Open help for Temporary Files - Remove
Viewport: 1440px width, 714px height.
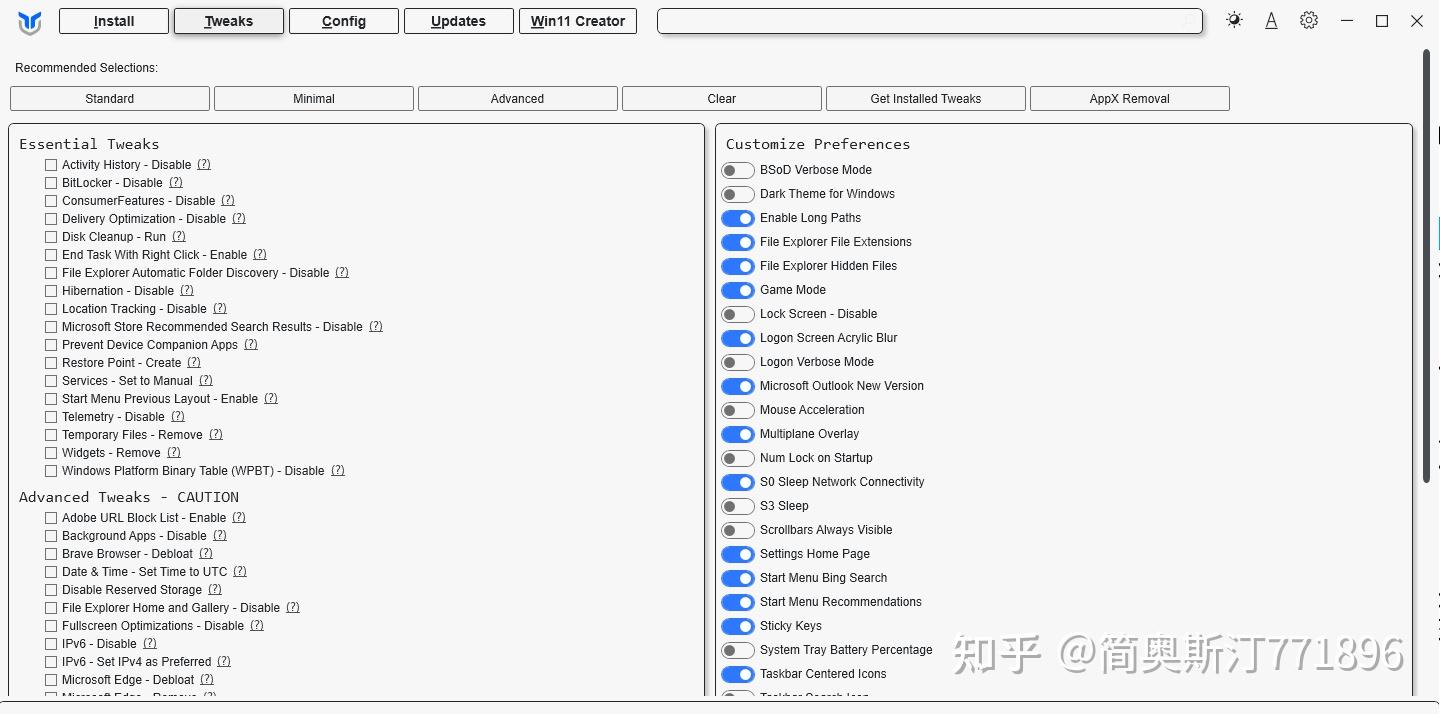coord(216,435)
